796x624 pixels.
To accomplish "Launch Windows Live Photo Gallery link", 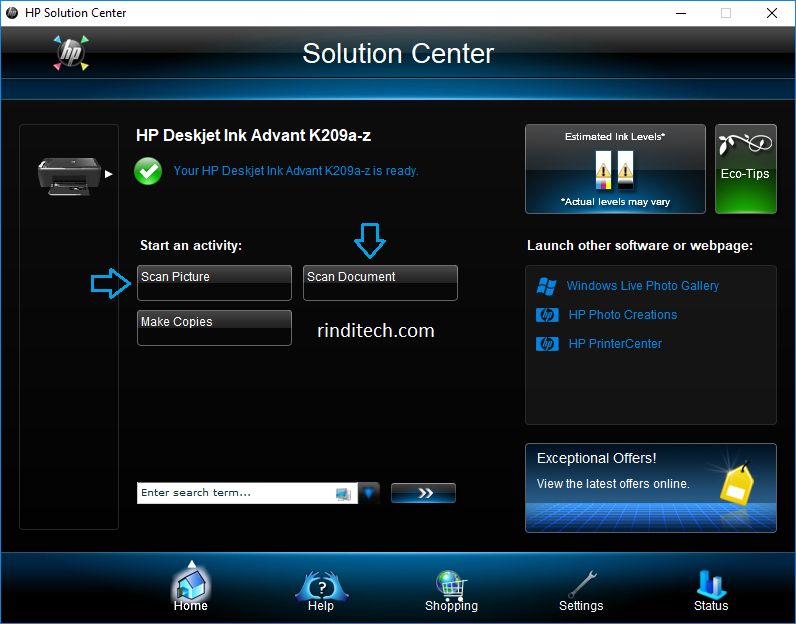I will 643,286.
